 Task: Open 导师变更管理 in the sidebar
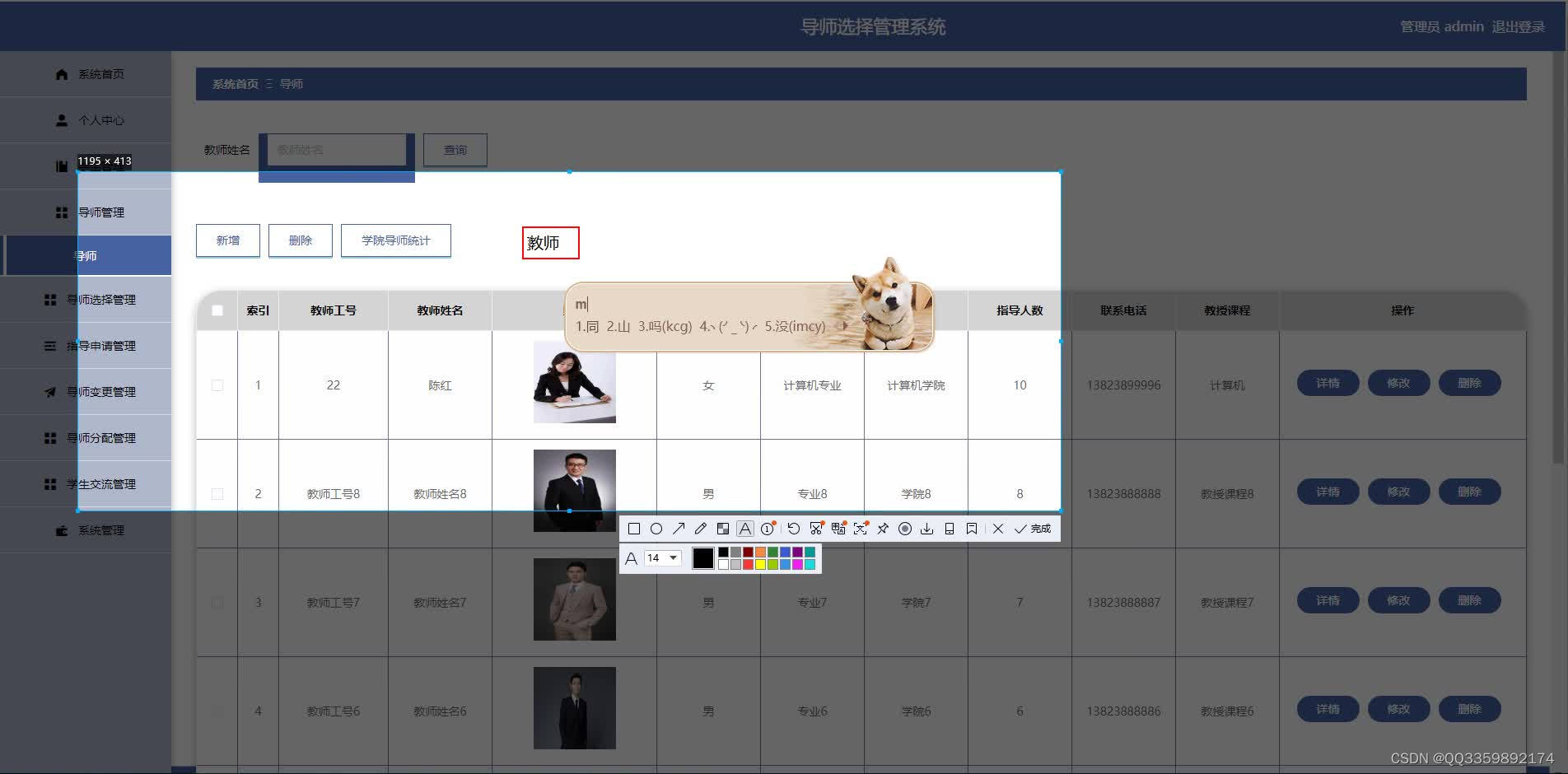[86, 392]
